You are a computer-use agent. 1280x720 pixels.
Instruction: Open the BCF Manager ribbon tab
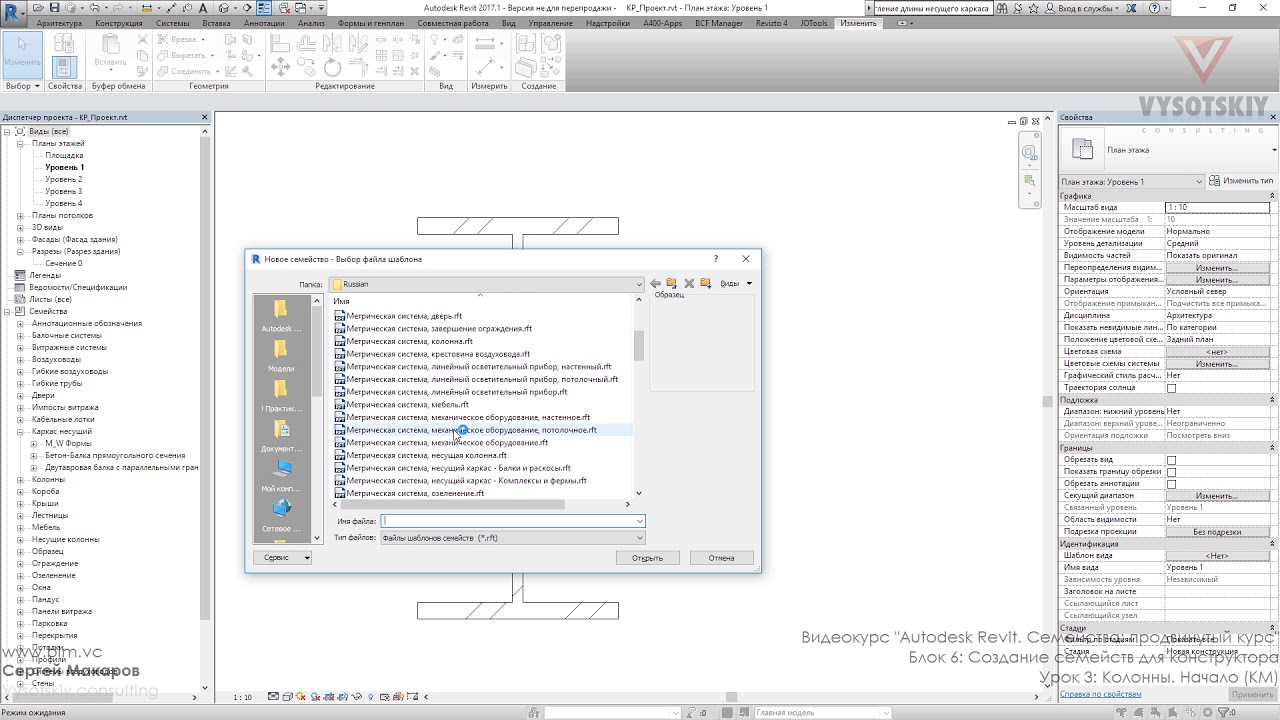coord(719,22)
